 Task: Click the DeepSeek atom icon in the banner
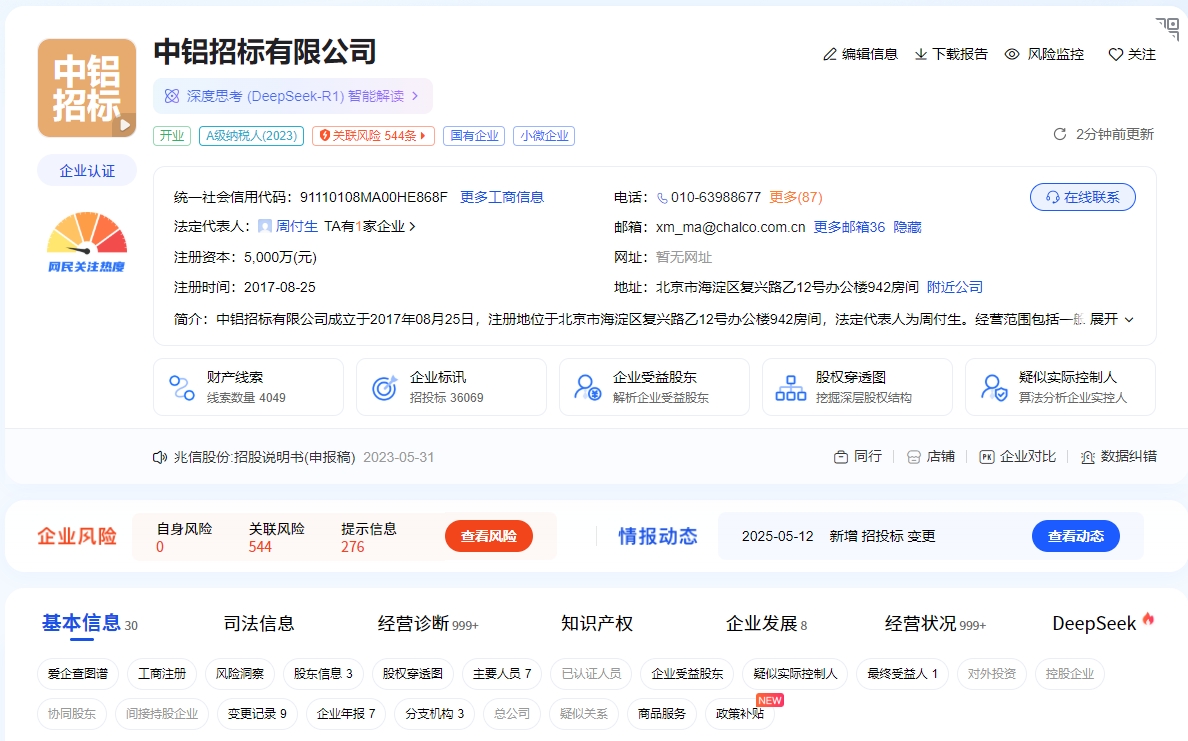point(172,96)
